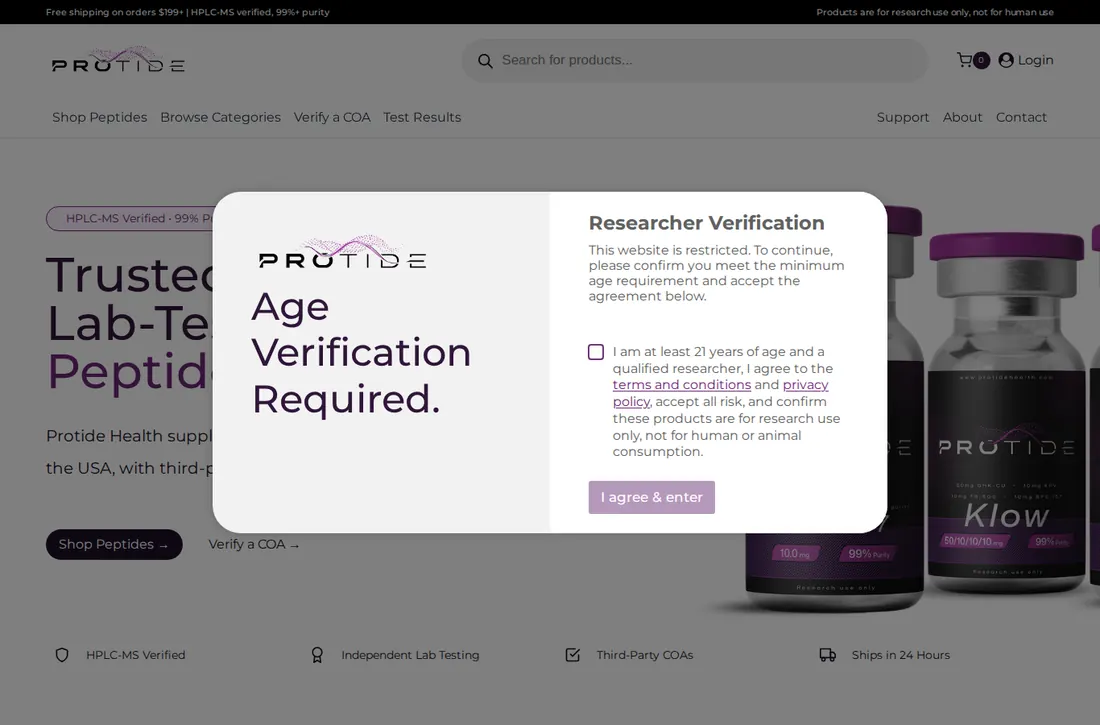Open Test Results menu item
1100x725 pixels.
422,117
